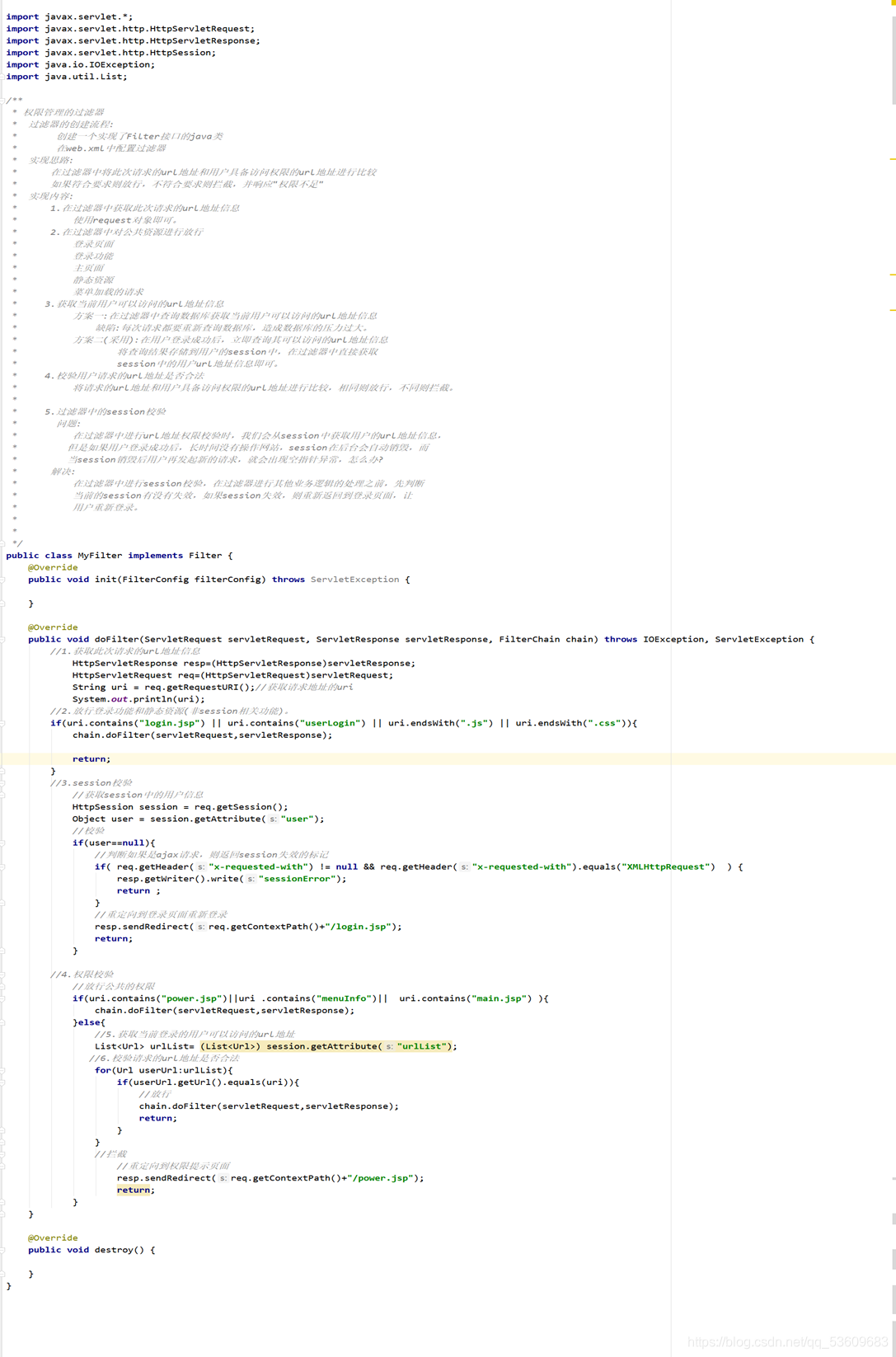Click the @Override annotation above destroy

click(53, 1238)
